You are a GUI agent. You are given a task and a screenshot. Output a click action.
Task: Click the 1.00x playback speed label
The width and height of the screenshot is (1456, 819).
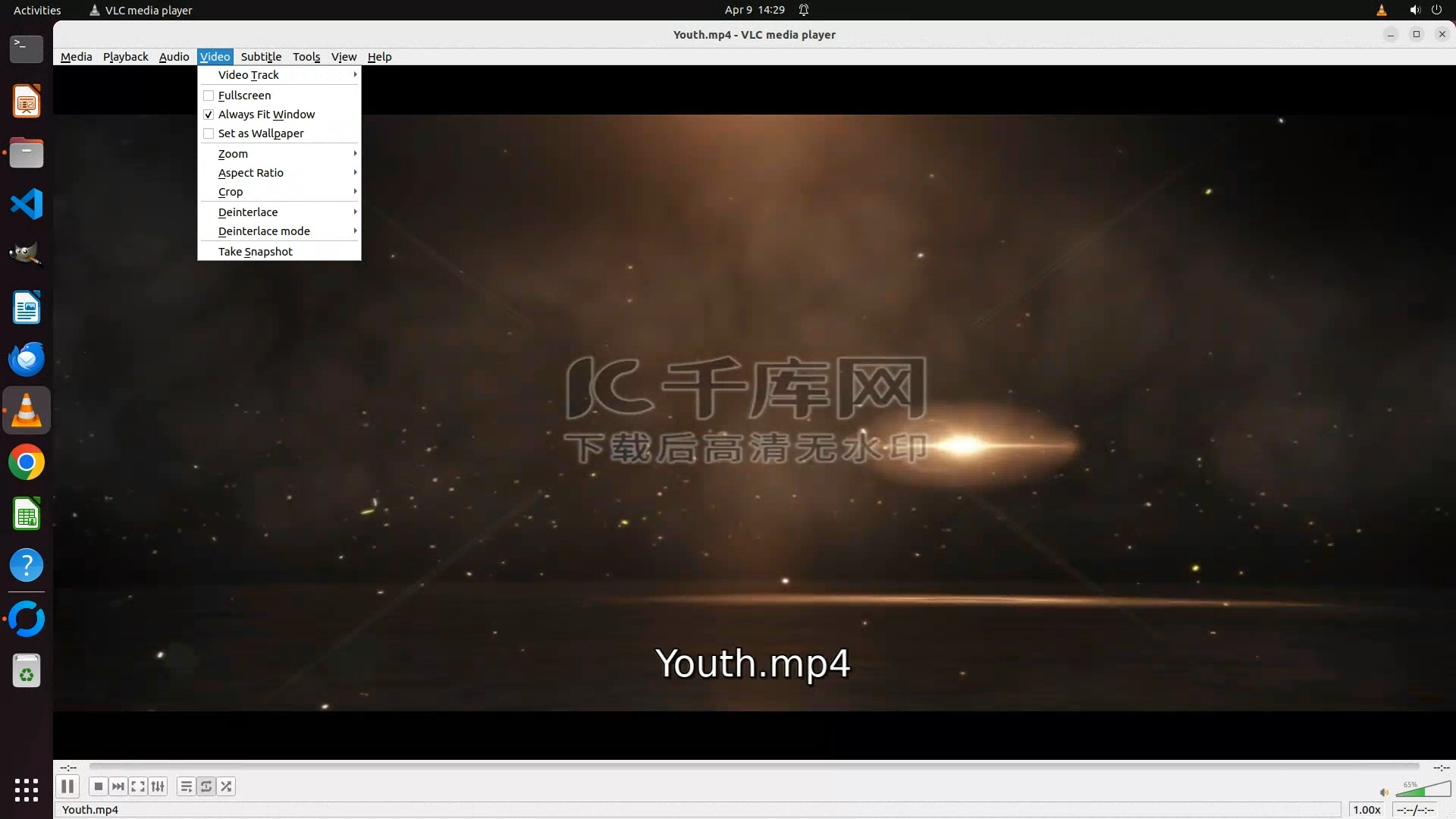(1367, 810)
